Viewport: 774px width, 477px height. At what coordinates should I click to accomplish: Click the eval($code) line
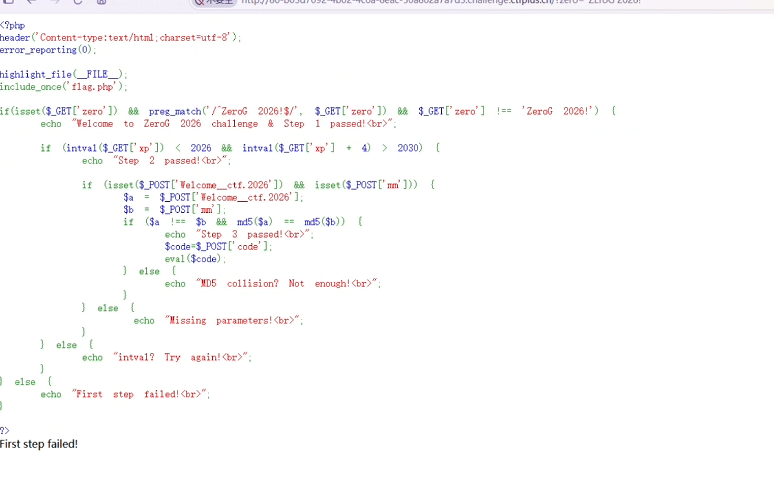[x=195, y=259]
